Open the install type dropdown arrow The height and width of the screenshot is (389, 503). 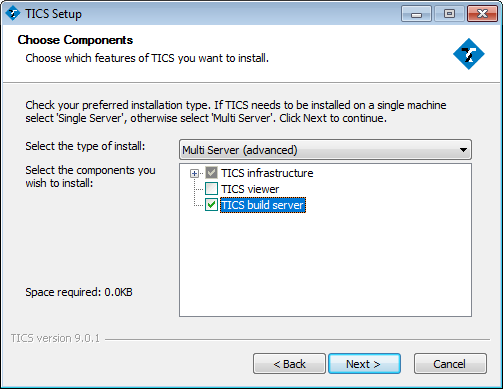463,150
